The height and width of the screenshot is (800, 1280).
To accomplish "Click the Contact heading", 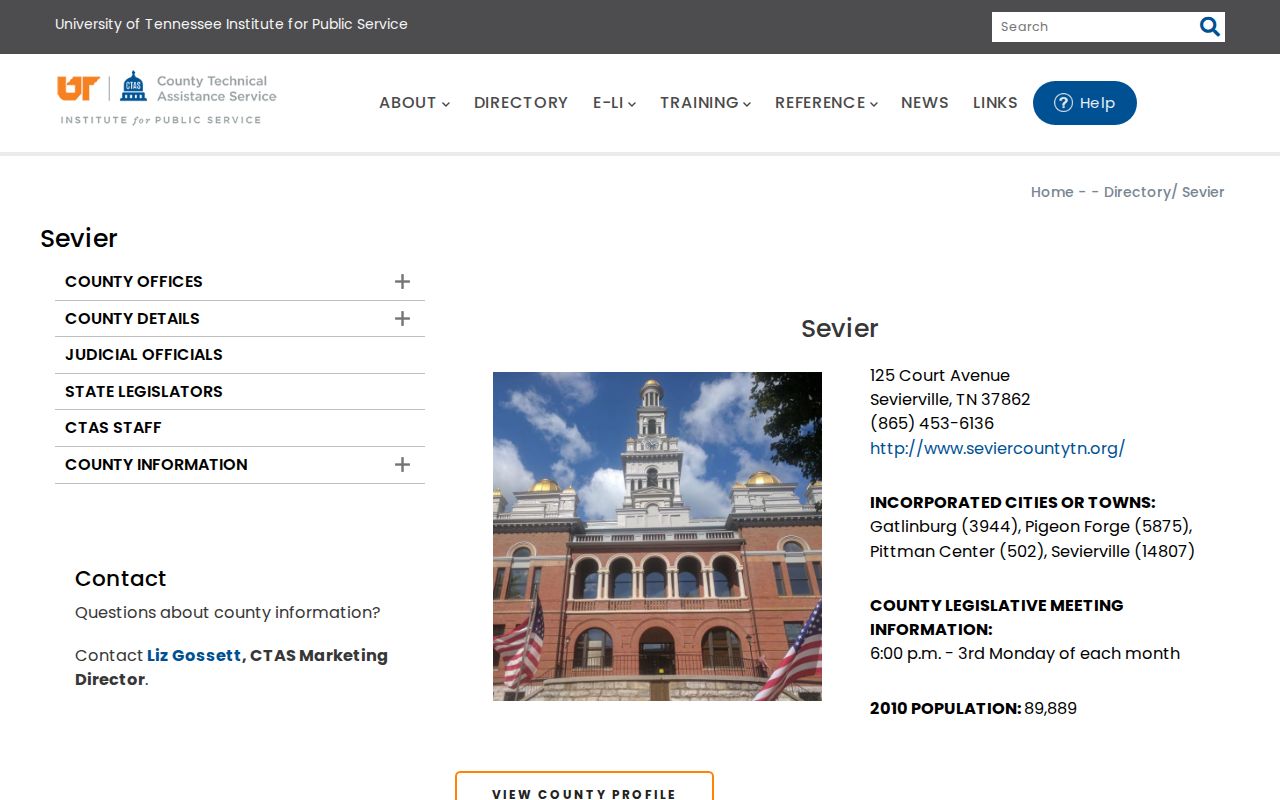I will 120,579.
